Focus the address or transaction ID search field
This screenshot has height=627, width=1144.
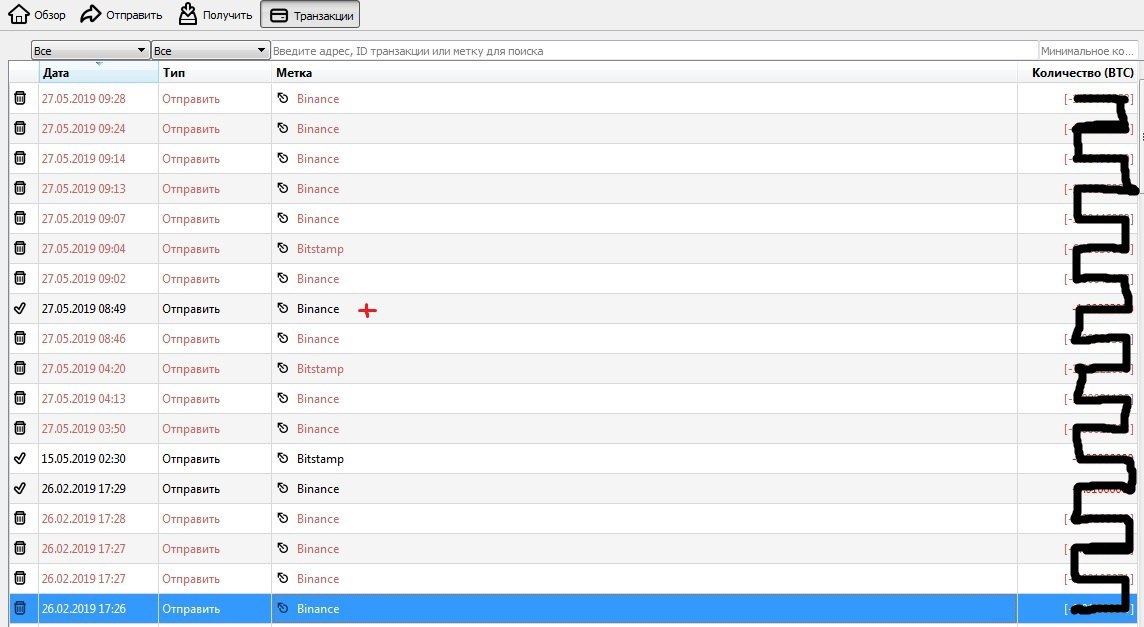654,51
